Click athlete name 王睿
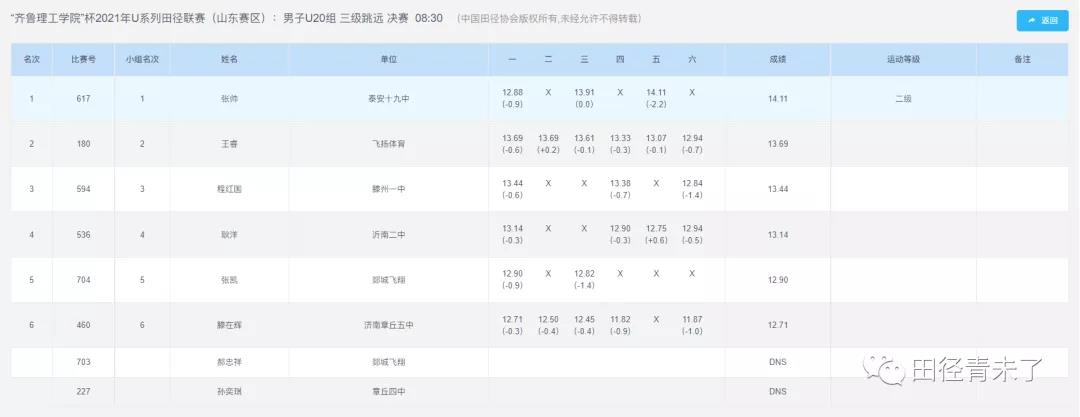 click(229, 144)
